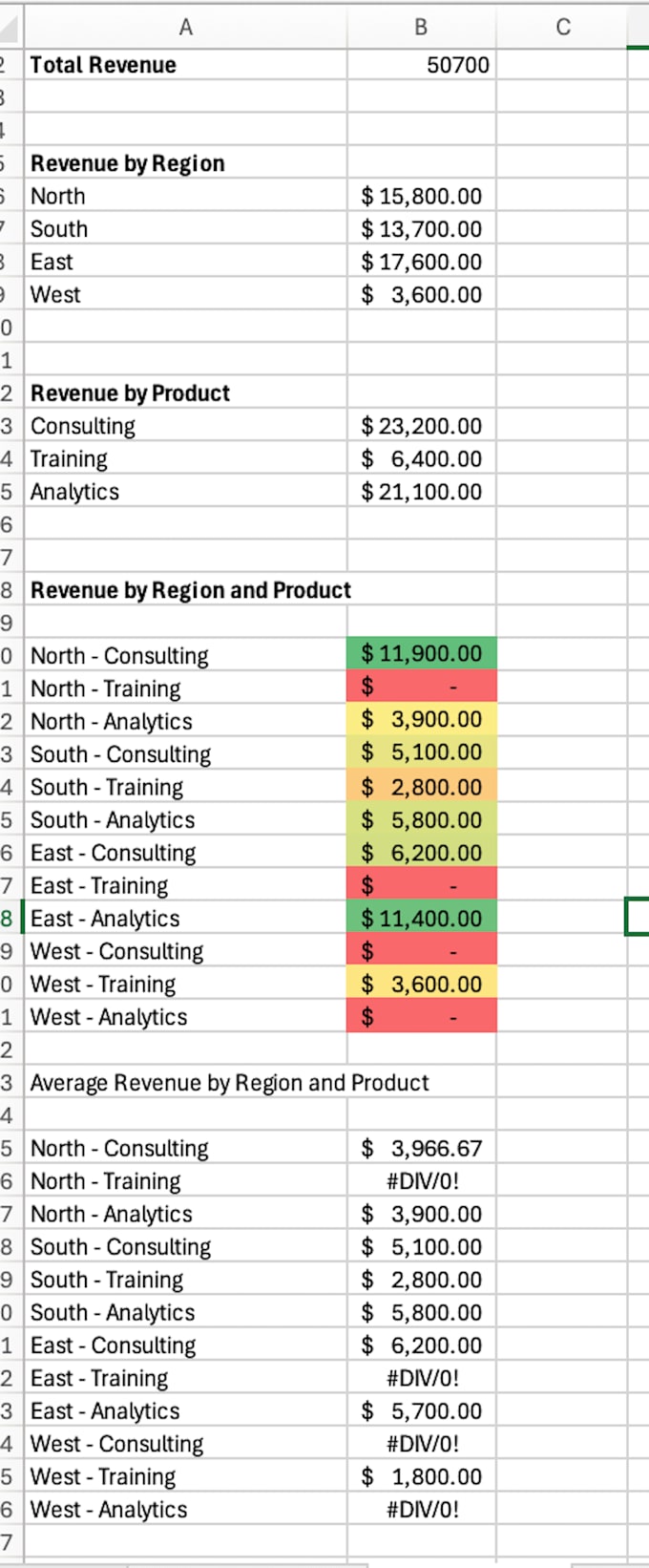Select the red West - Analytics revenue cell
Screen dimensions: 649x1568
(x=421, y=1017)
